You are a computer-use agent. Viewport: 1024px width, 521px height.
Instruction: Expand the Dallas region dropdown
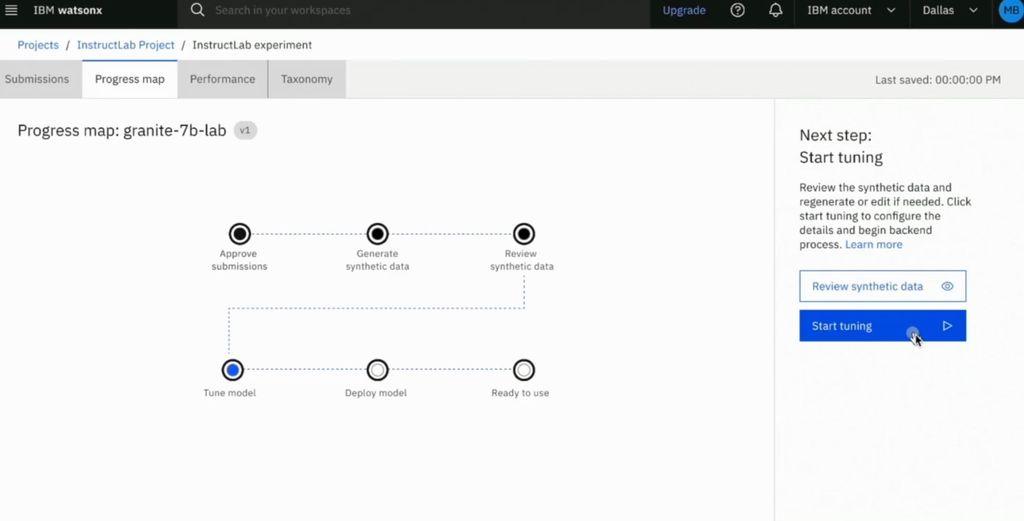950,10
